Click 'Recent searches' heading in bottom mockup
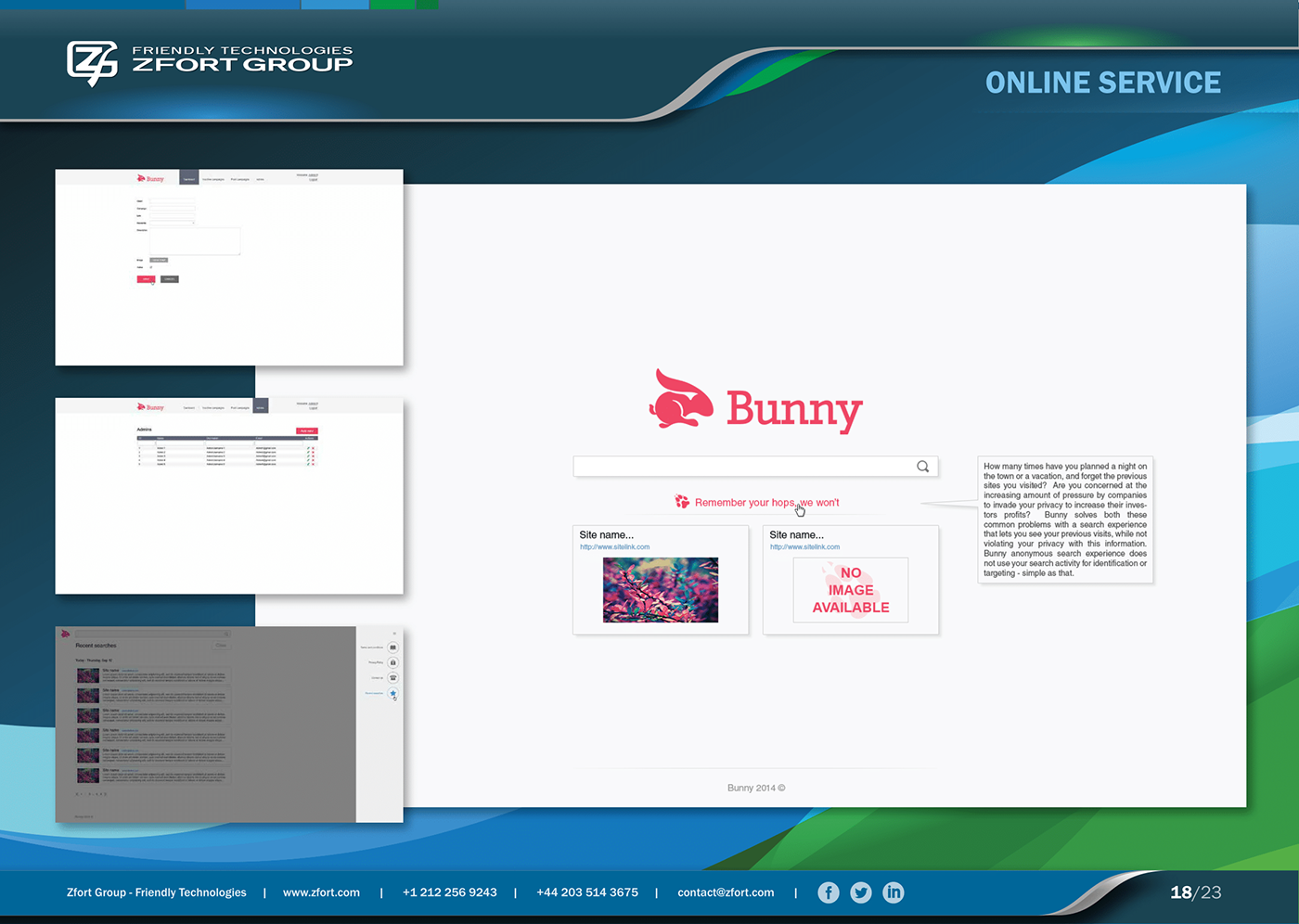1299x924 pixels. [x=96, y=646]
